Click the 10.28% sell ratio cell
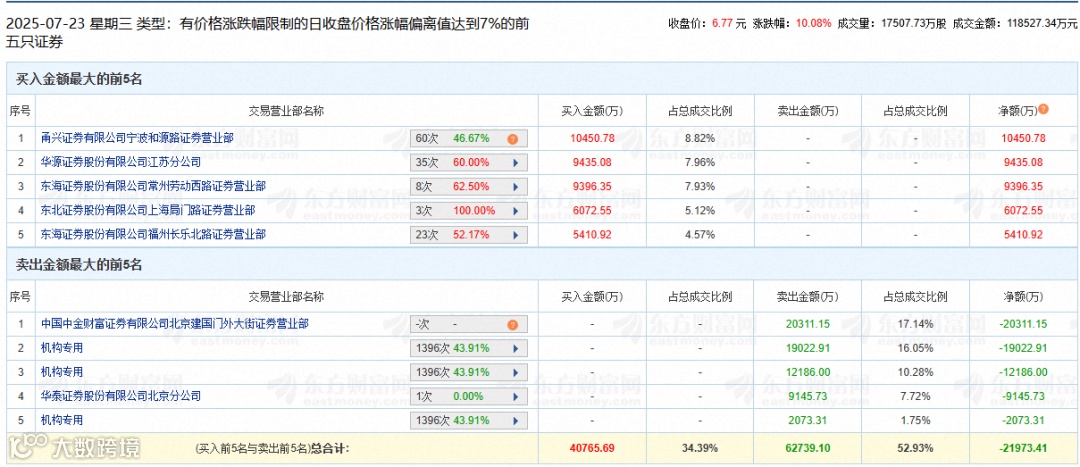The width and height of the screenshot is (1080, 467). 915,372
